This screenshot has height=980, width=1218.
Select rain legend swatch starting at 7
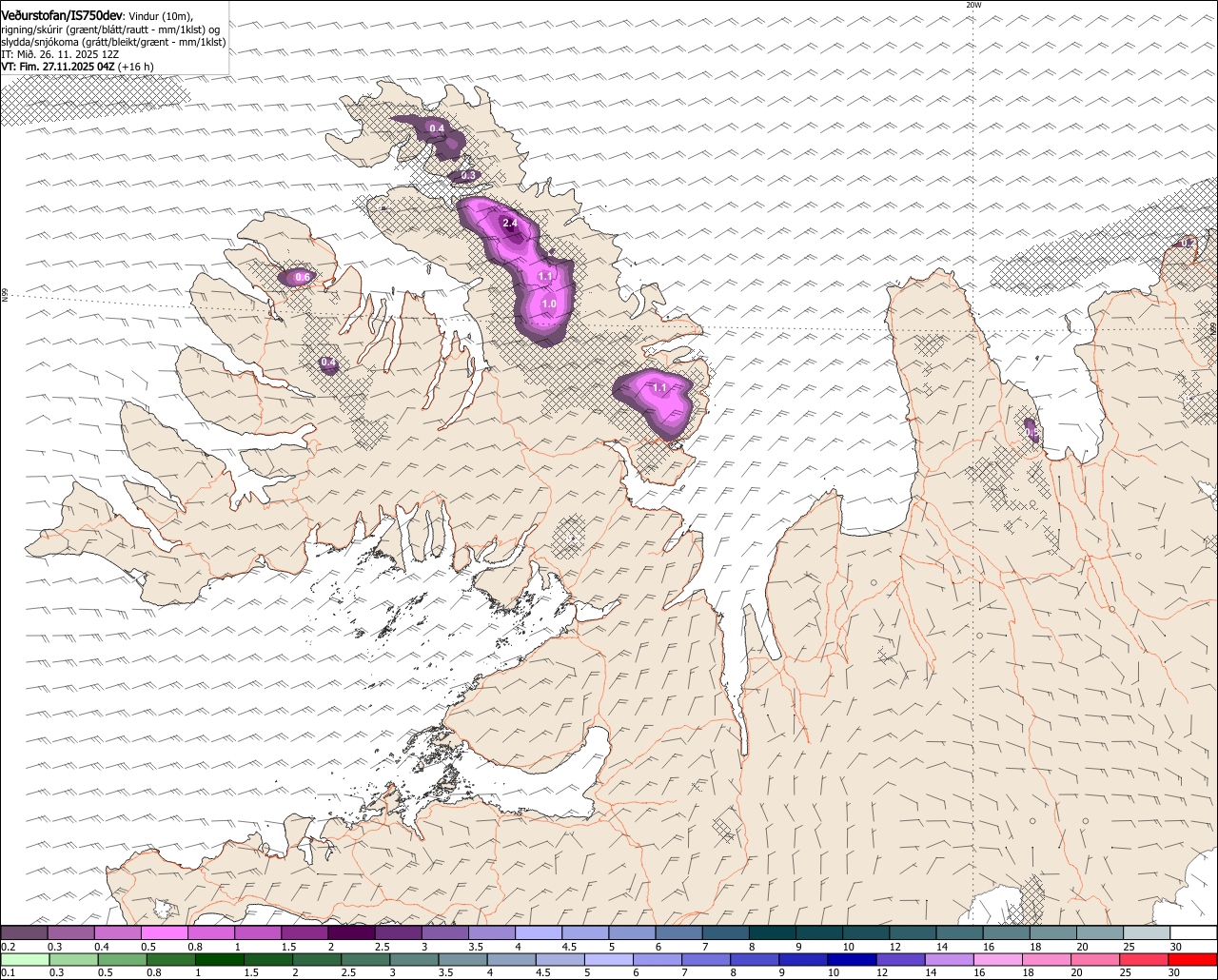(706, 960)
